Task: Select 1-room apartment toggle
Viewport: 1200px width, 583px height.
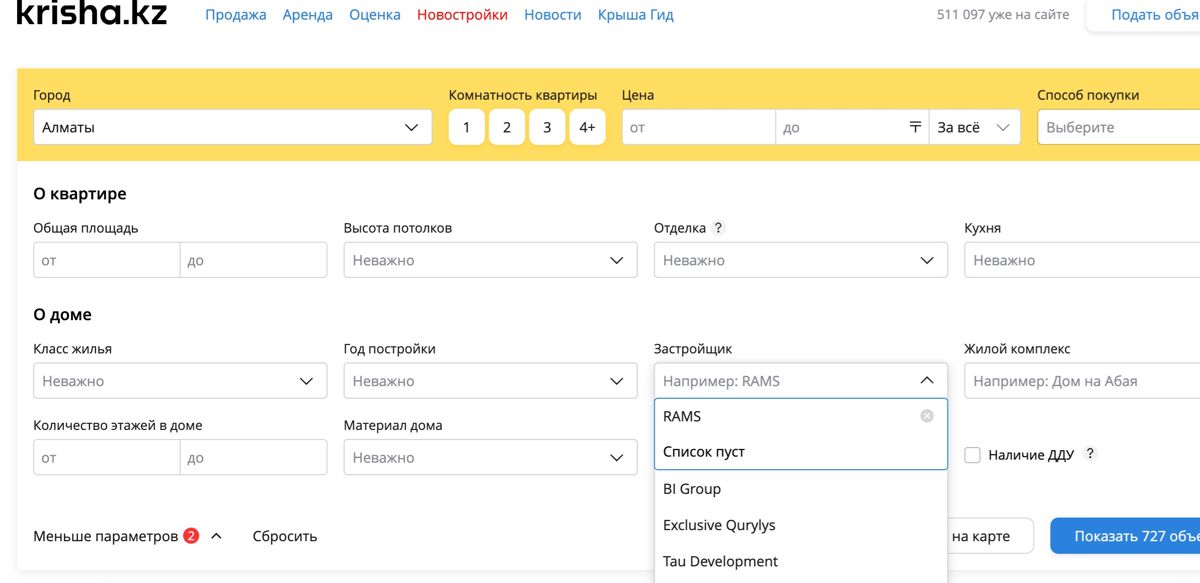Action: [466, 127]
